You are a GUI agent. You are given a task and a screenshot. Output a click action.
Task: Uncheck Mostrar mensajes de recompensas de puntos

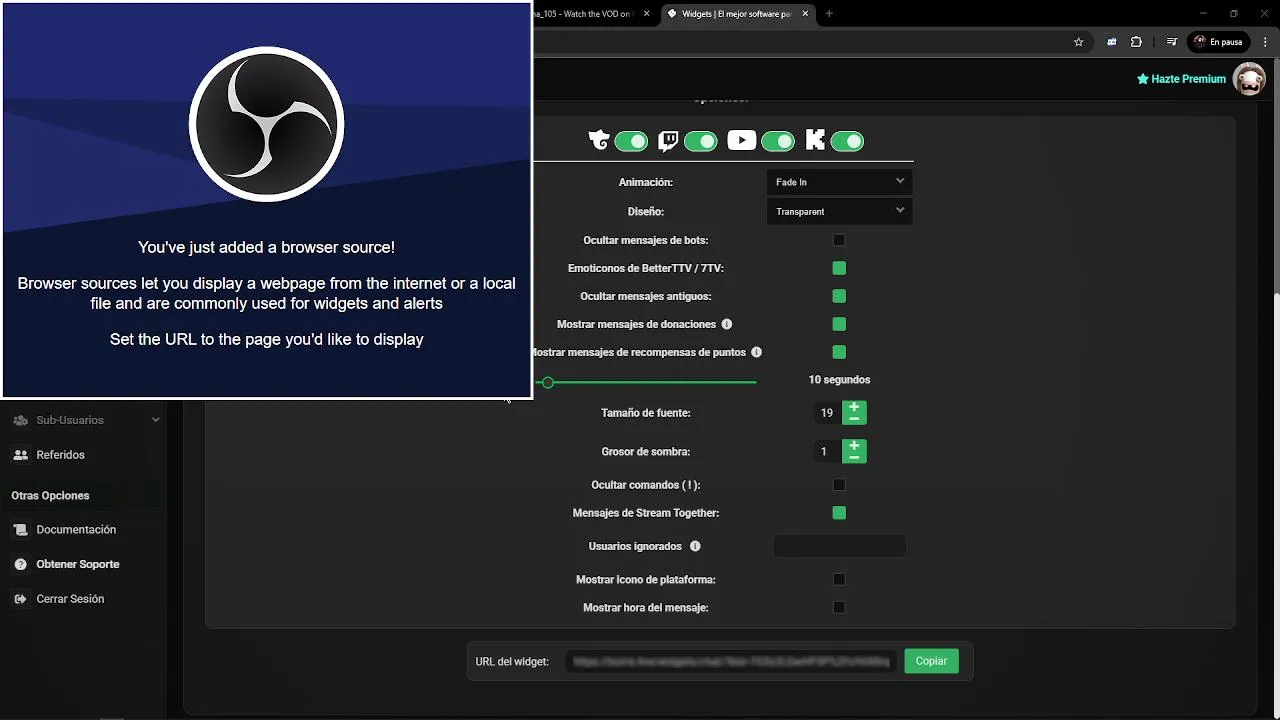coord(839,352)
